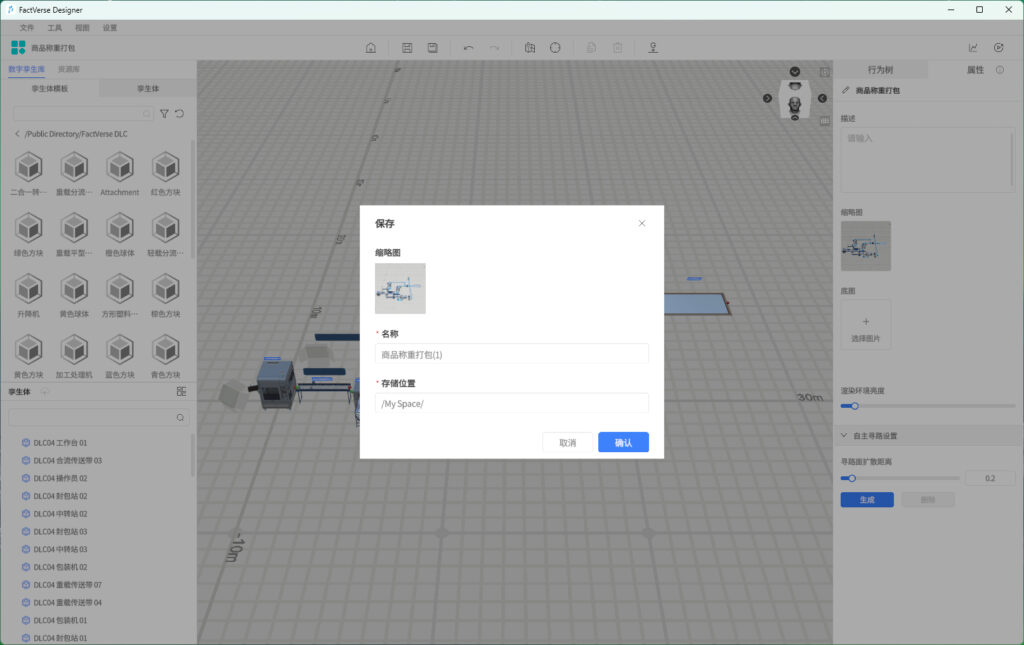
Task: Select the 青色方块 template
Action: click(165, 356)
